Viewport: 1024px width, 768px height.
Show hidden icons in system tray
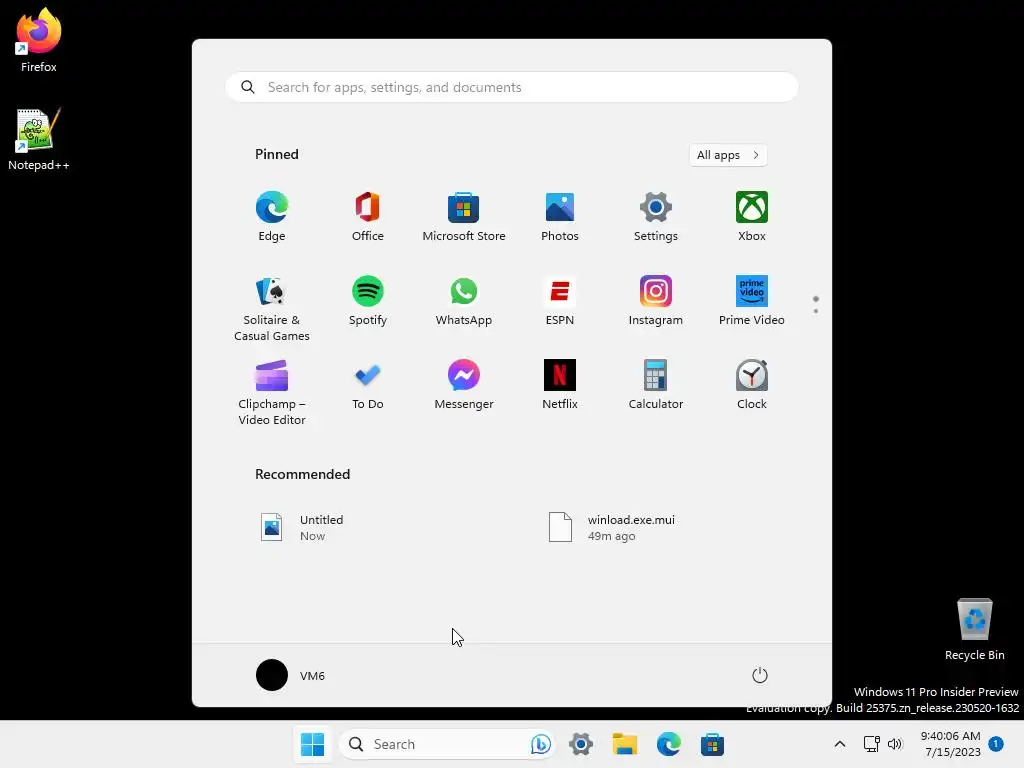(x=840, y=744)
